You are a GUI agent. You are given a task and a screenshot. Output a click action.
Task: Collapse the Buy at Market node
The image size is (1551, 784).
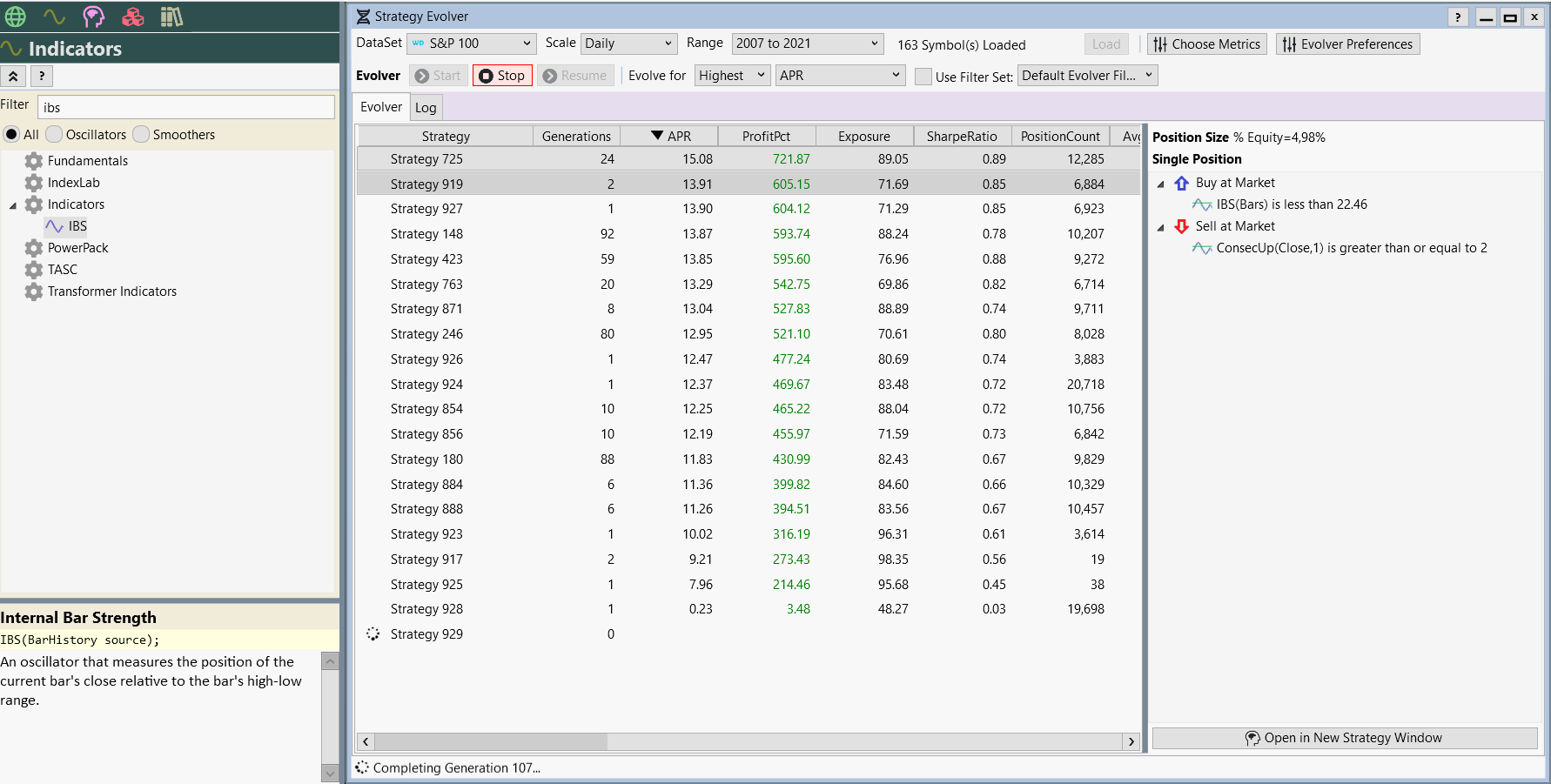point(1160,184)
